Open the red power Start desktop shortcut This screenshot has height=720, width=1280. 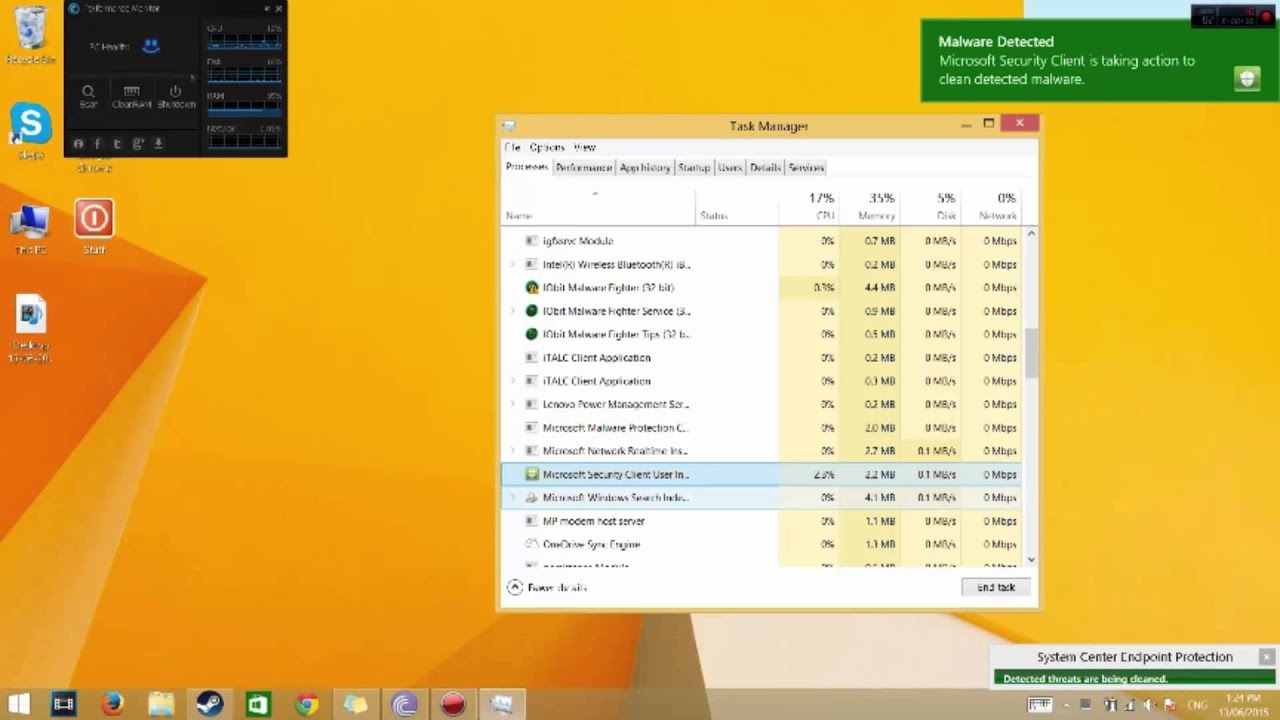pyautogui.click(x=94, y=225)
